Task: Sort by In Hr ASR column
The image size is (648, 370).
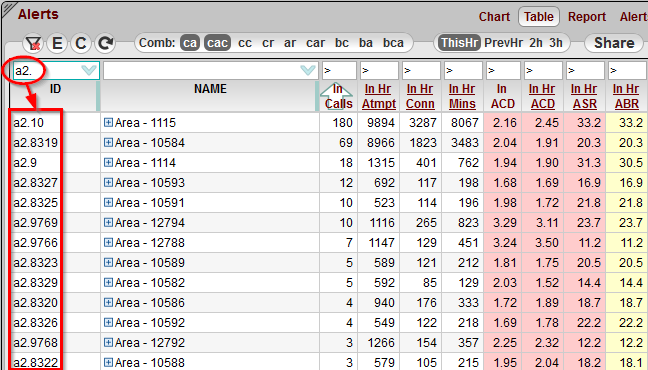Action: tap(585, 96)
